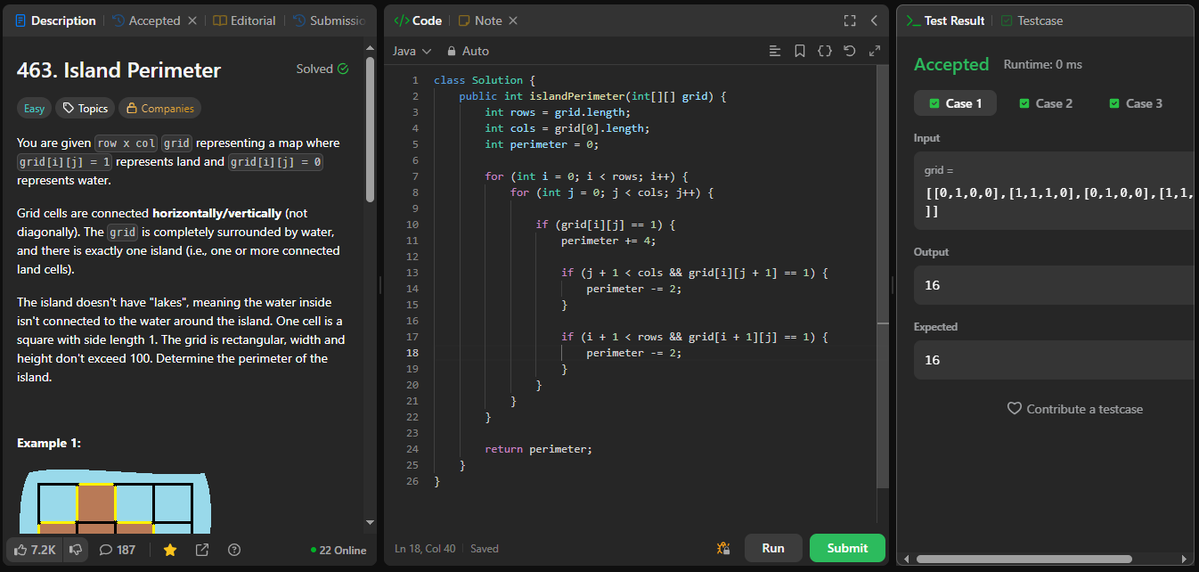Click the description panel vertical scrollbar
The width and height of the screenshot is (1199, 572).
point(370,130)
